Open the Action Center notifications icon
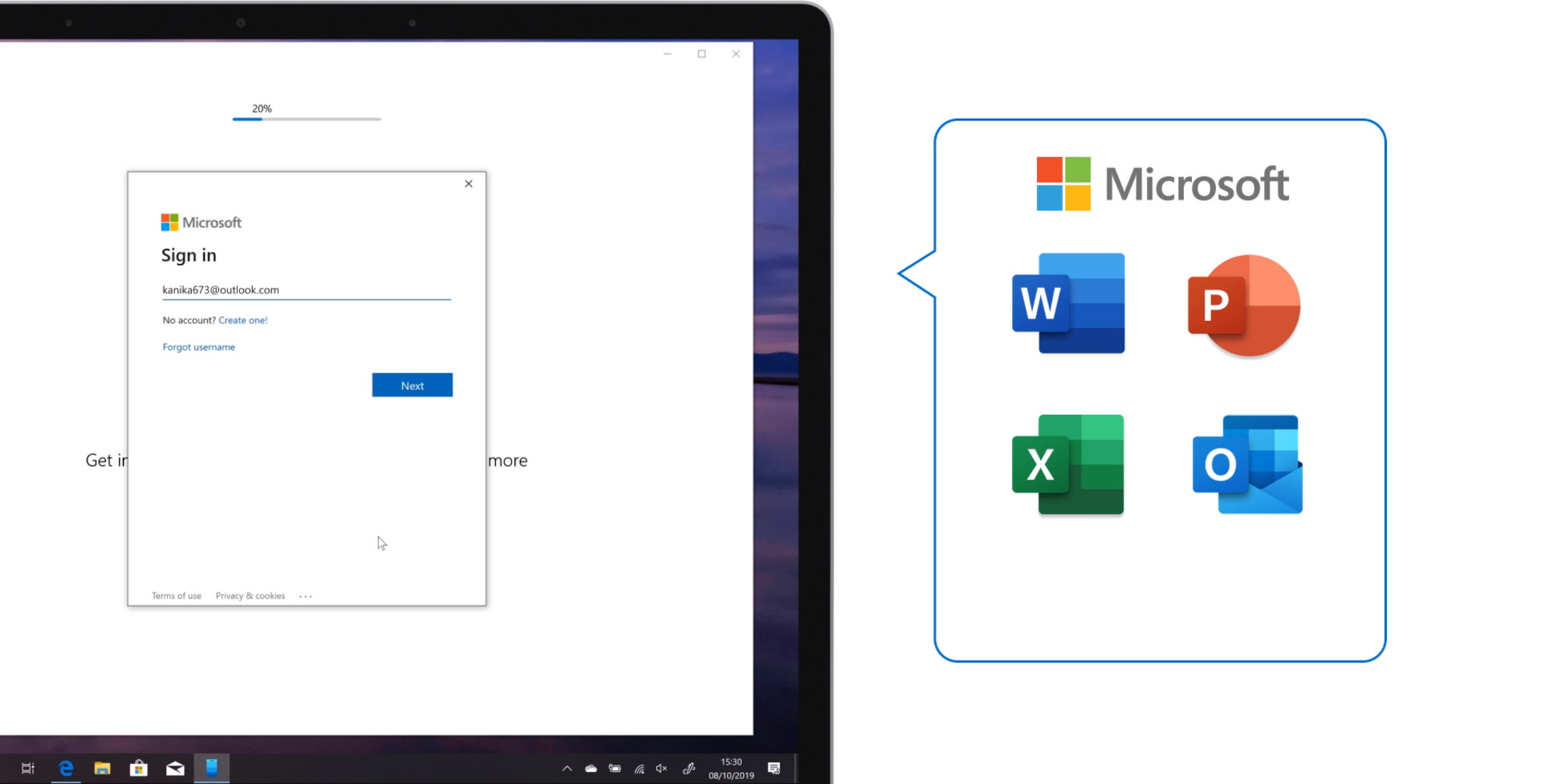The height and width of the screenshot is (784, 1541). (x=774, y=768)
